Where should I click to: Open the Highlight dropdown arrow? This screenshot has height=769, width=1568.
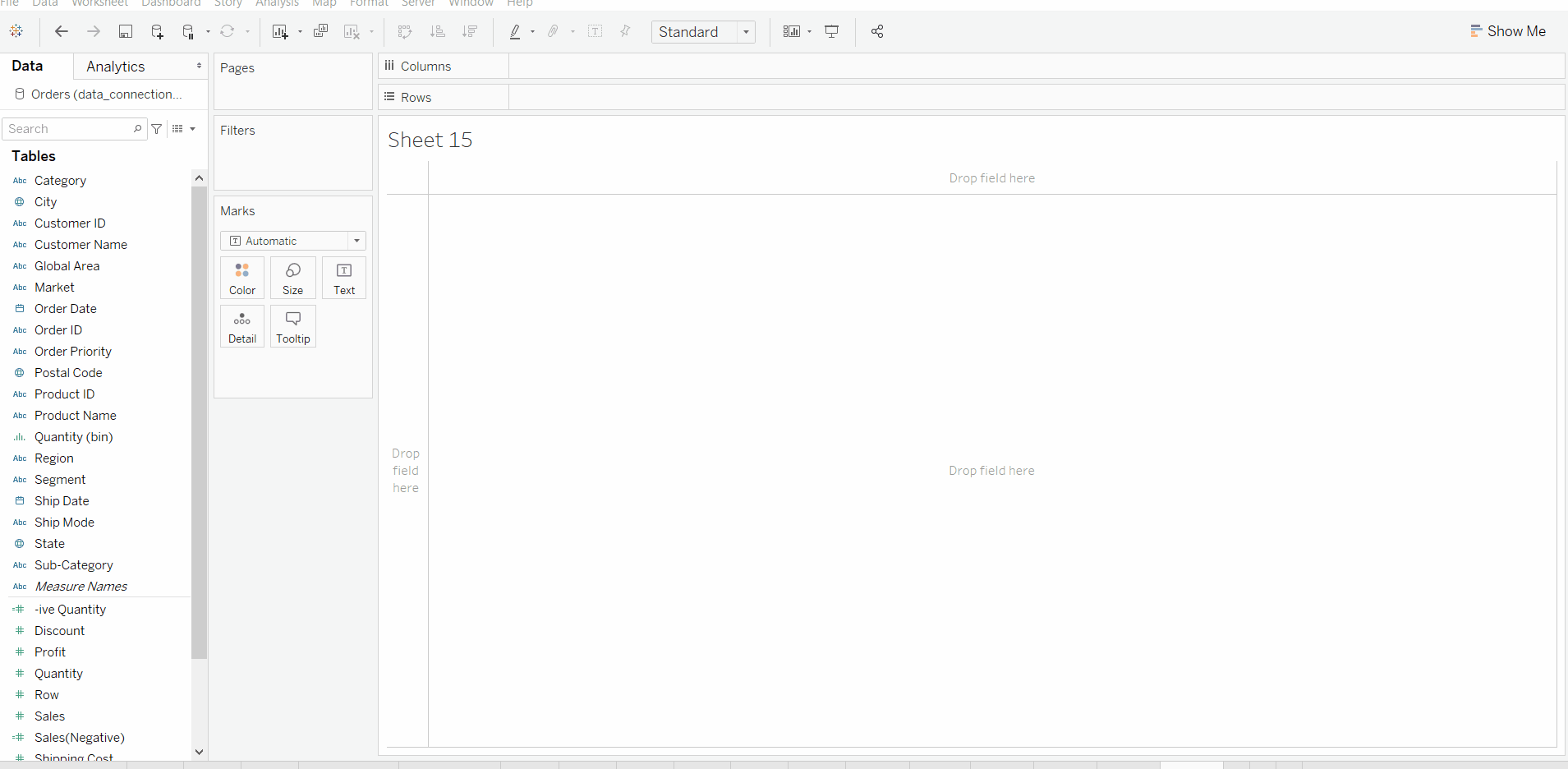[x=533, y=31]
